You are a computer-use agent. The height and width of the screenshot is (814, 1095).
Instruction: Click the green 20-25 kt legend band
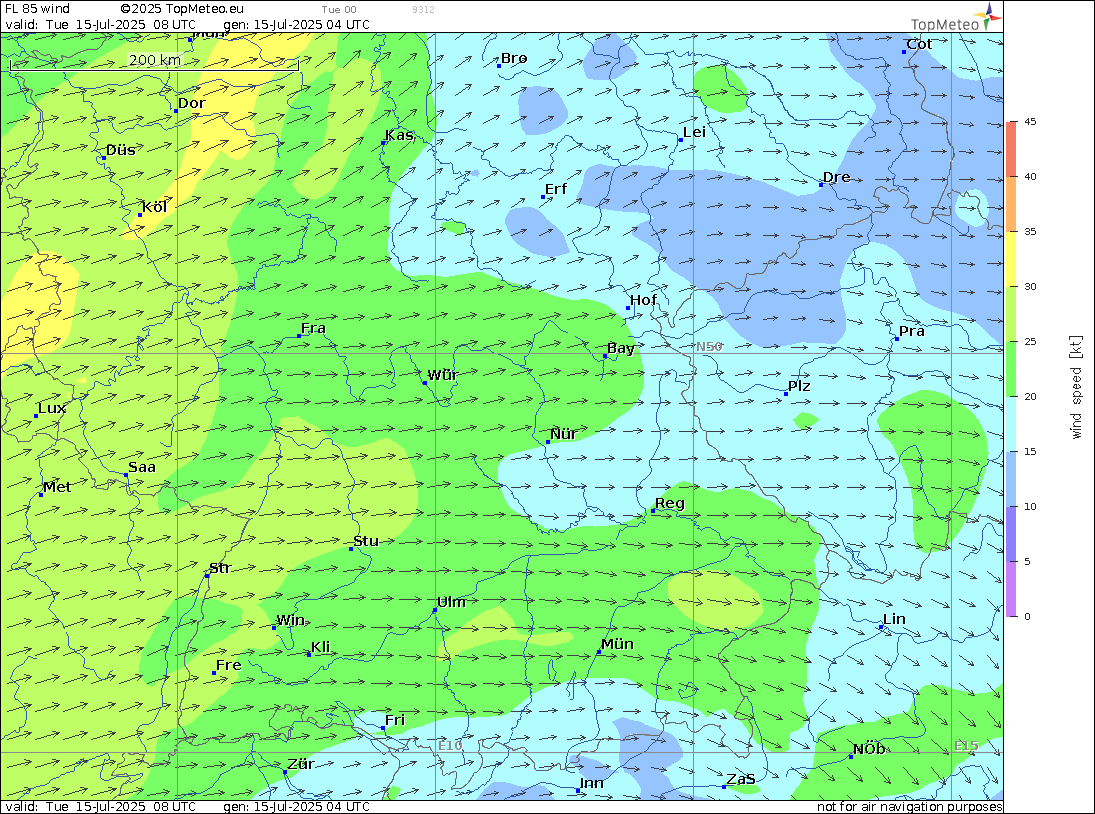1012,369
